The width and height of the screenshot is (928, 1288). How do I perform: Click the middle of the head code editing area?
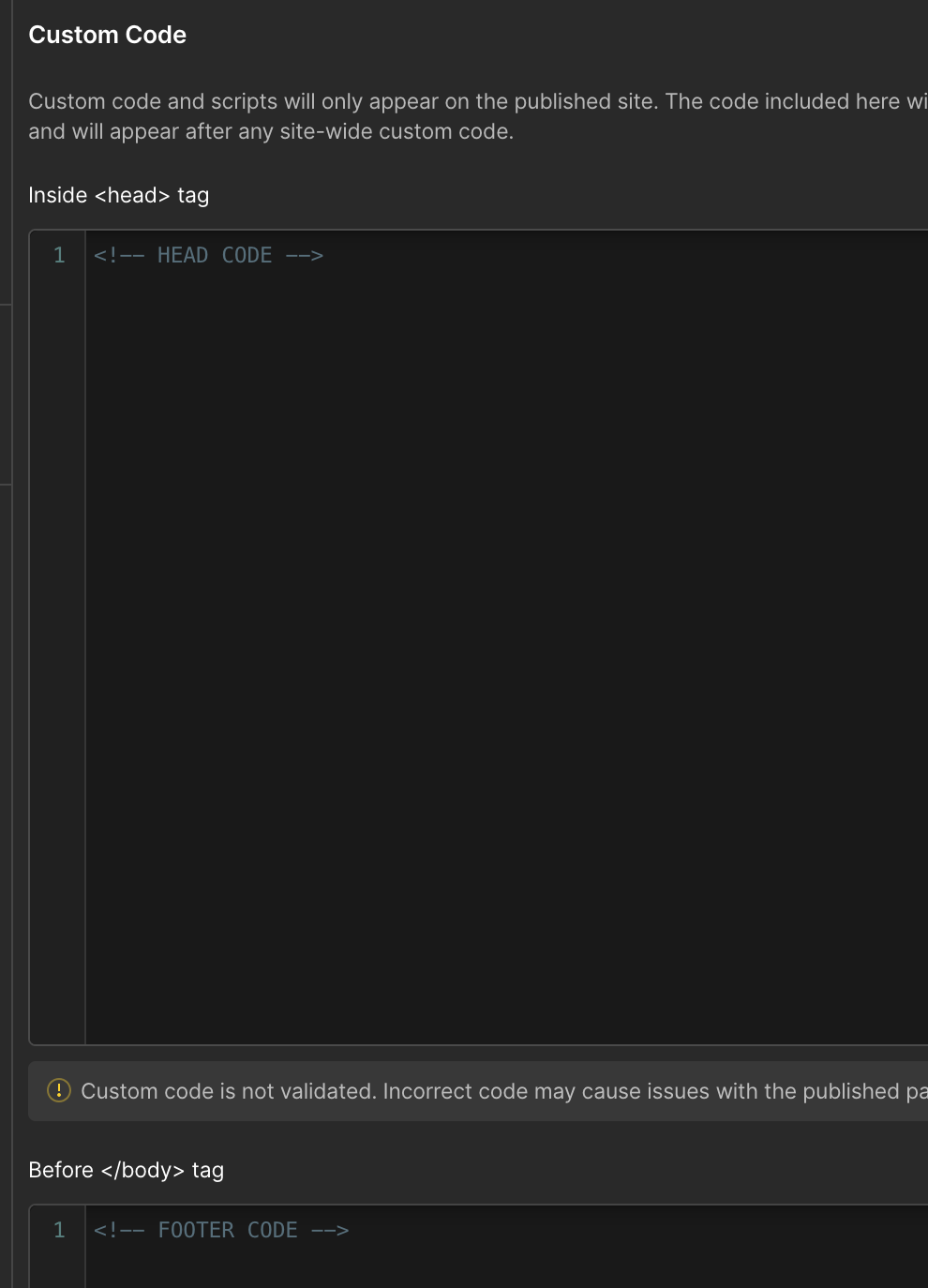[506, 637]
